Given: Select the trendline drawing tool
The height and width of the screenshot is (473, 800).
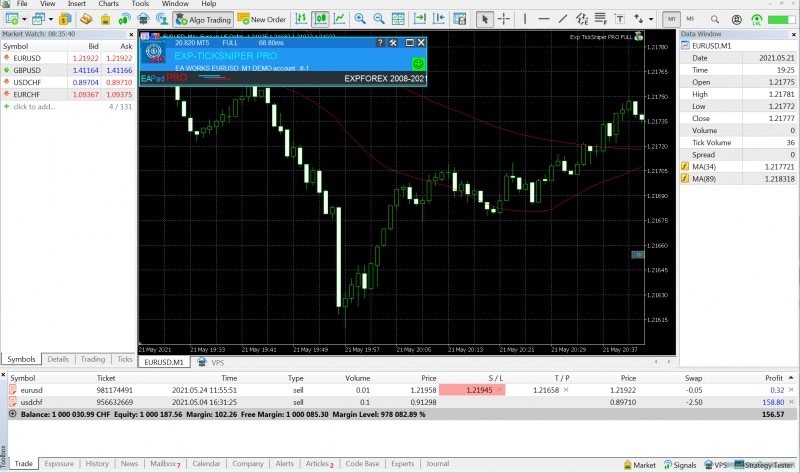Looking at the screenshot, I should tap(563, 19).
